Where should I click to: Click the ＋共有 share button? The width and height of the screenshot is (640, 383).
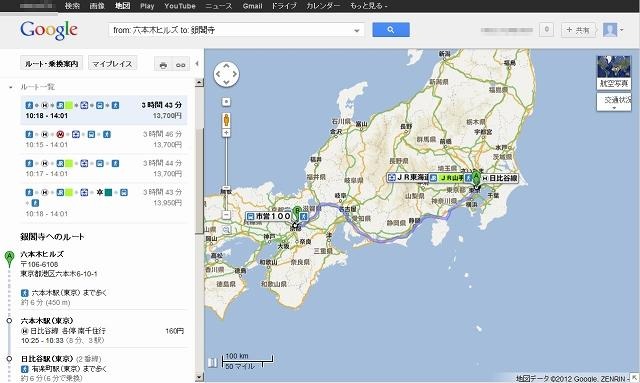[x=578, y=30]
